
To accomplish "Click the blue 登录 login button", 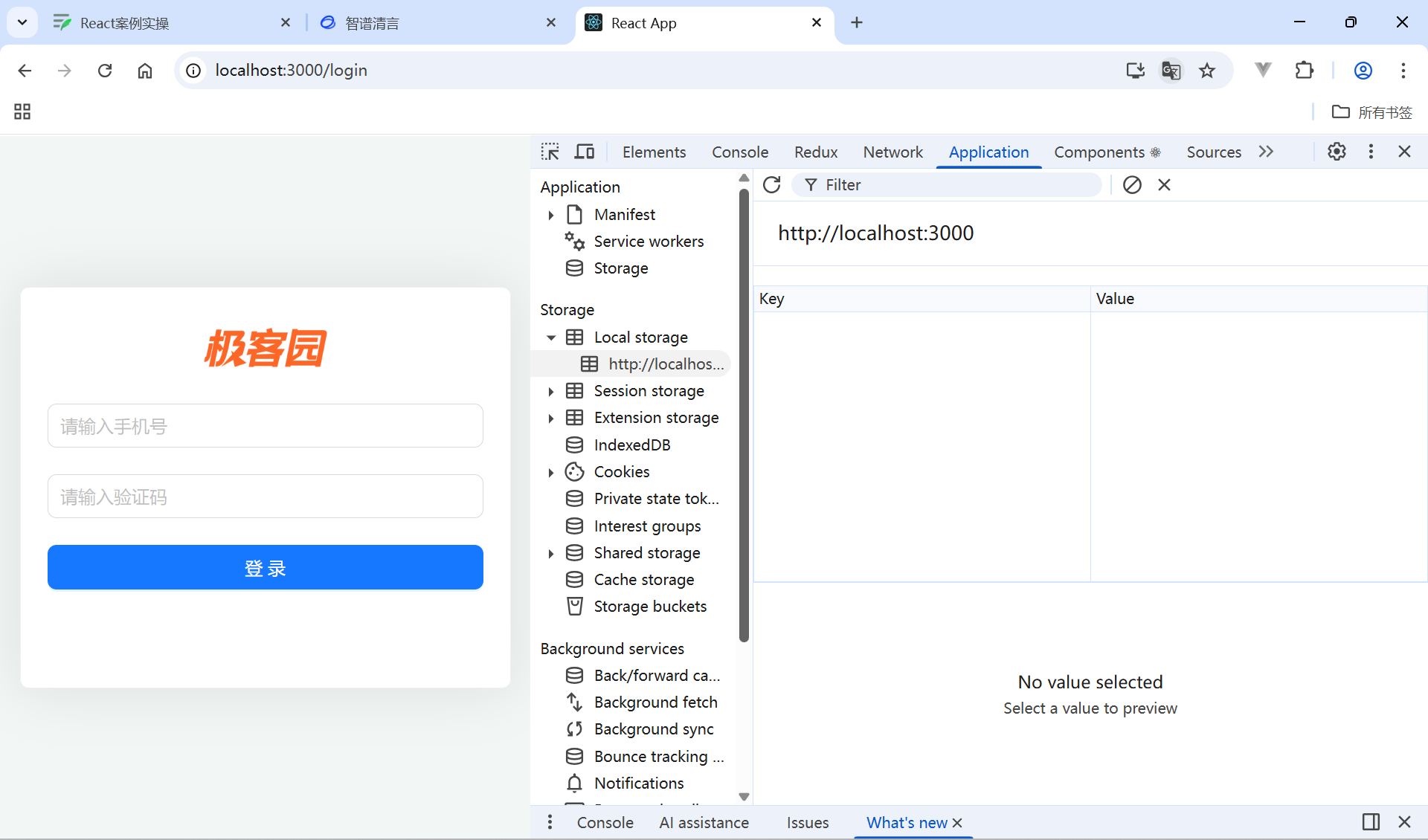I will click(266, 567).
